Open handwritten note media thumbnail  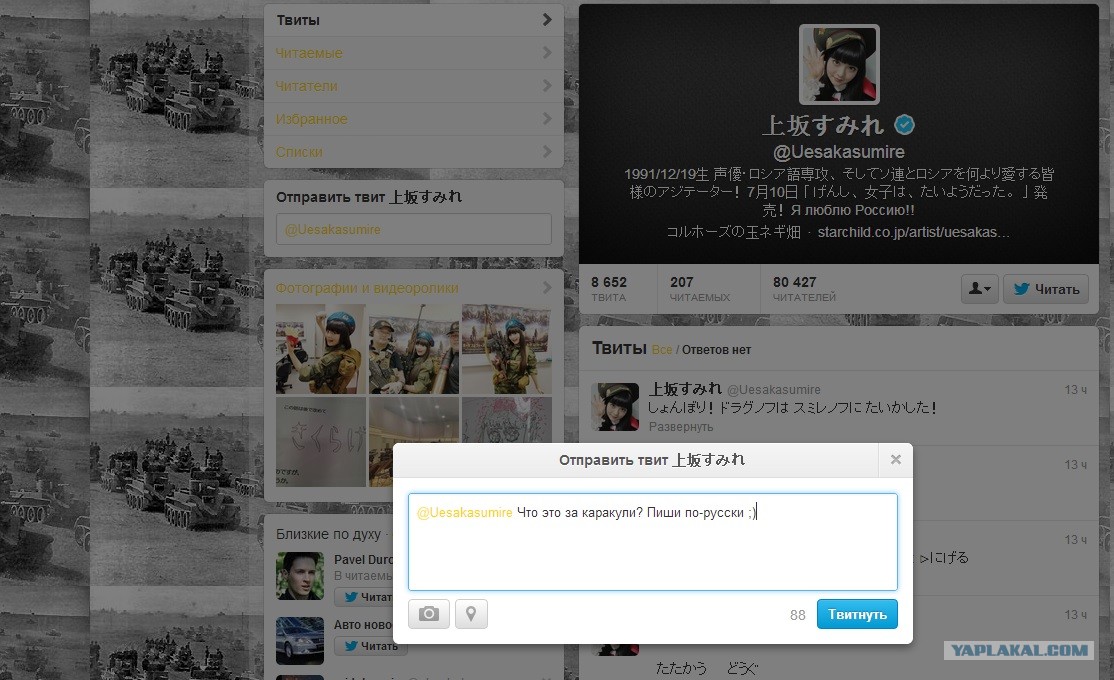coord(320,442)
